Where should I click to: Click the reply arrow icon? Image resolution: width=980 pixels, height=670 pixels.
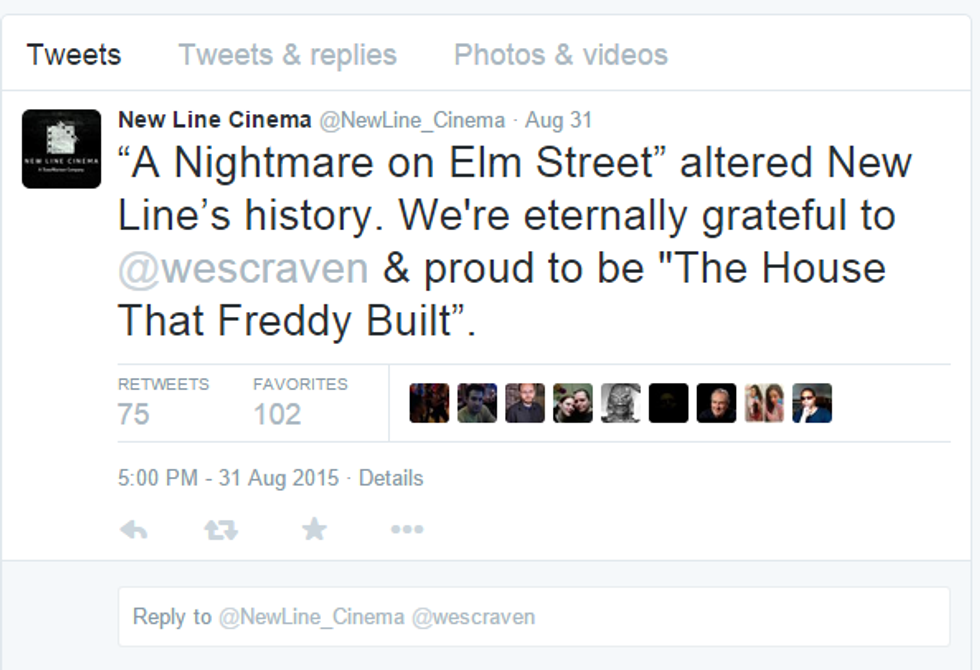tap(133, 530)
